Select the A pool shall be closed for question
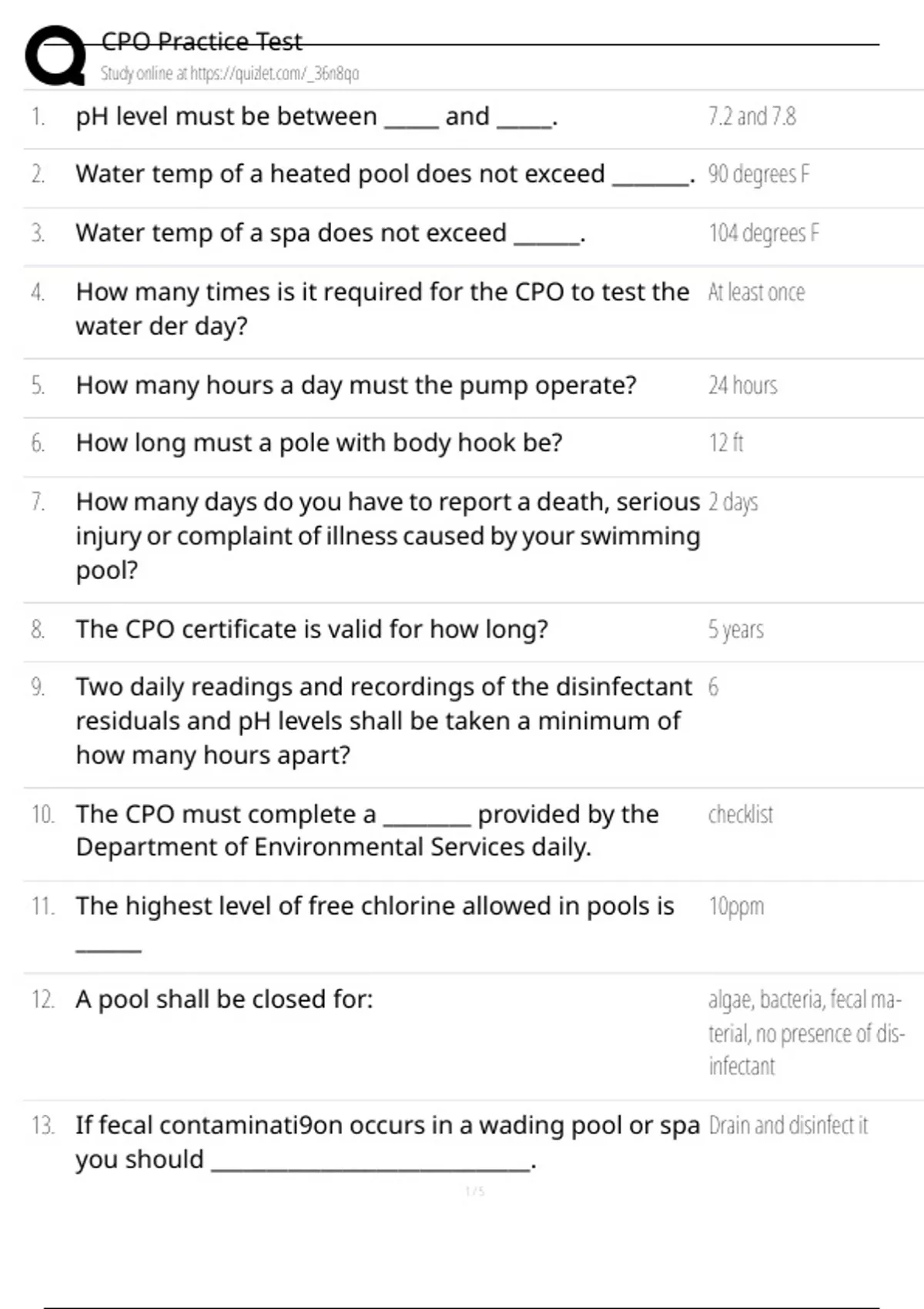 (x=224, y=999)
